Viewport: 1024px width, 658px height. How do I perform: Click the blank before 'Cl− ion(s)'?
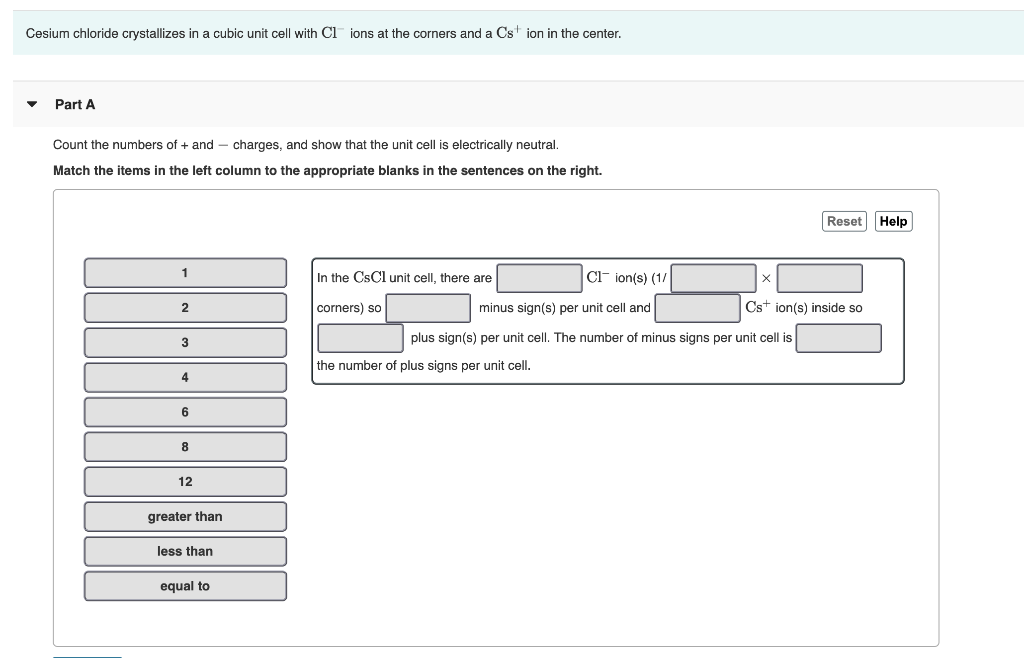(x=539, y=277)
